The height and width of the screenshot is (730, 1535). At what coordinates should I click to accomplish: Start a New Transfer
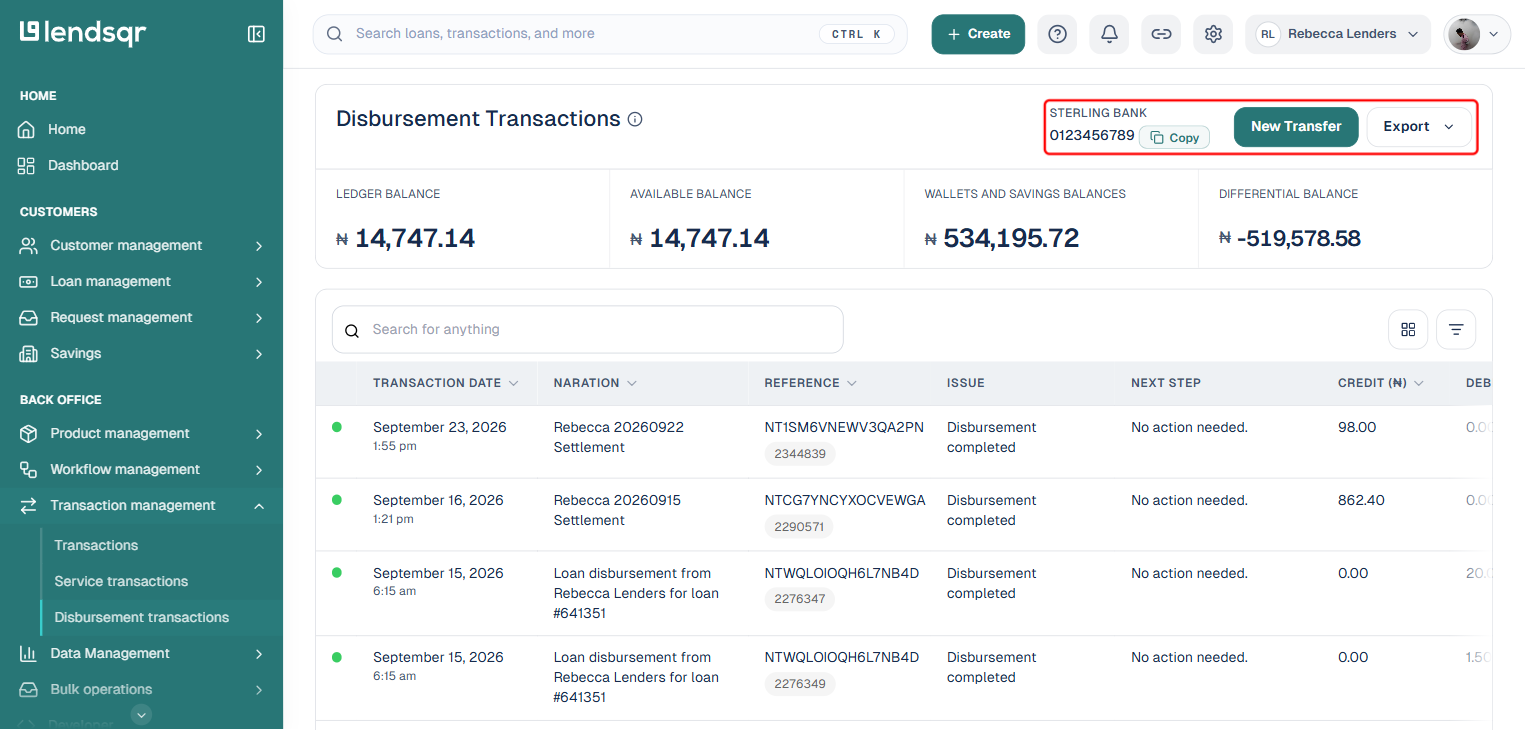click(x=1296, y=127)
